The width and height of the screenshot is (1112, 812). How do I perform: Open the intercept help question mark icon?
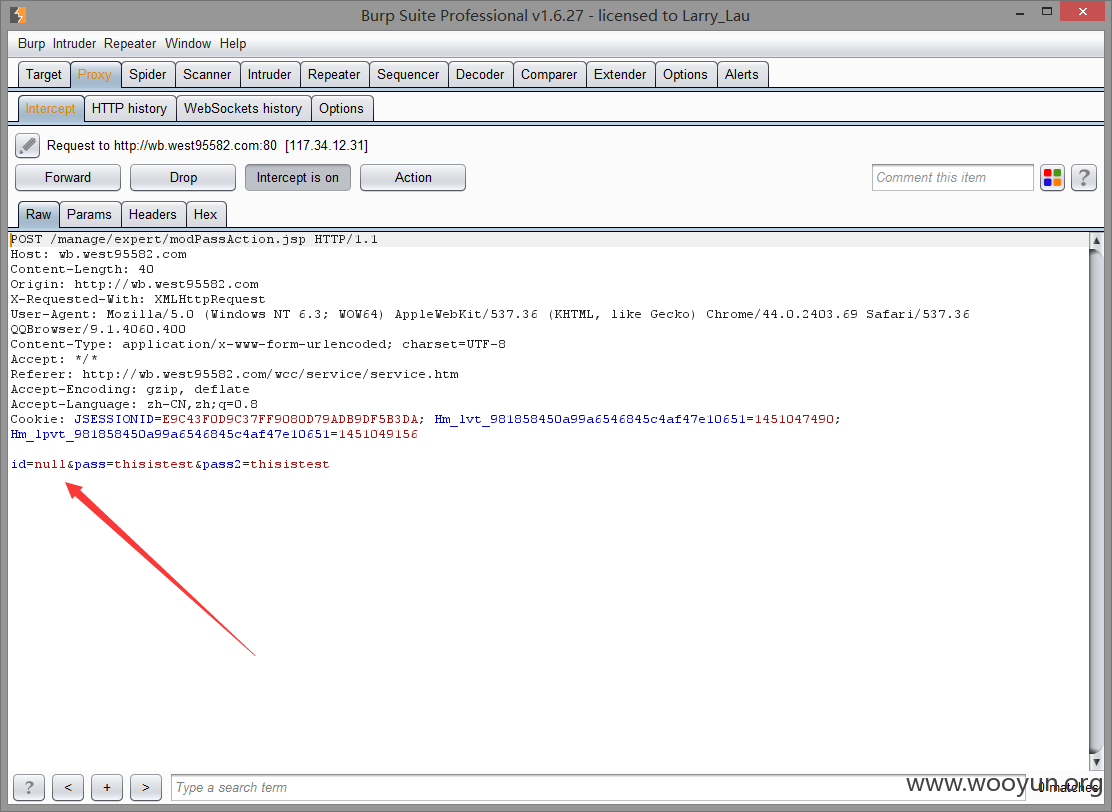pyautogui.click(x=1084, y=177)
